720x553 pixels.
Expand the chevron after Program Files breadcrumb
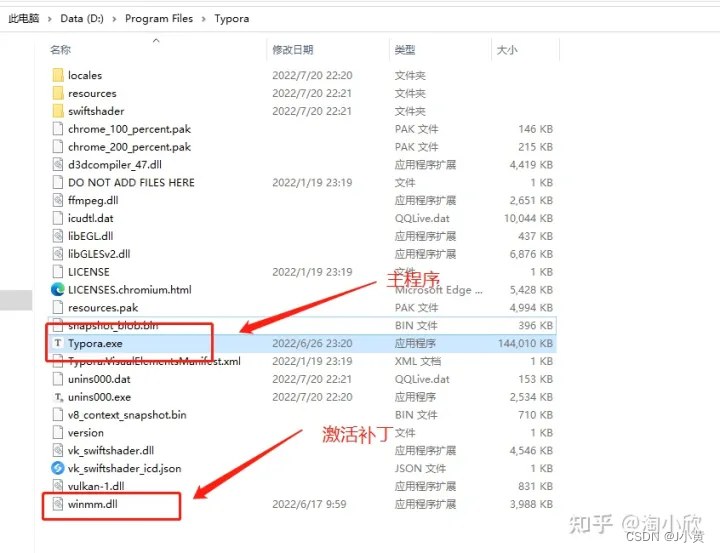(203, 19)
